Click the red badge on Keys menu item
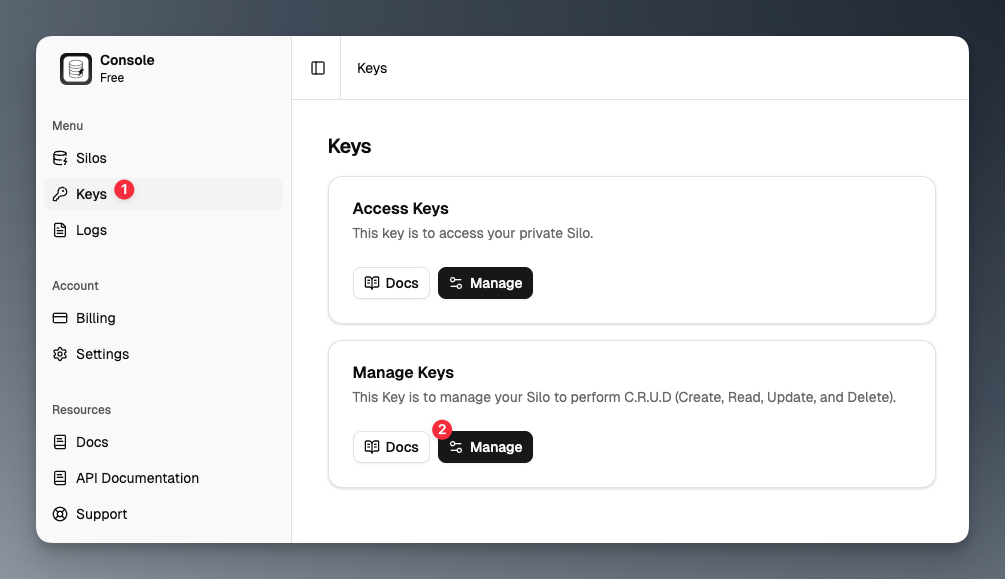The width and height of the screenshot is (1005, 579). coord(124,189)
